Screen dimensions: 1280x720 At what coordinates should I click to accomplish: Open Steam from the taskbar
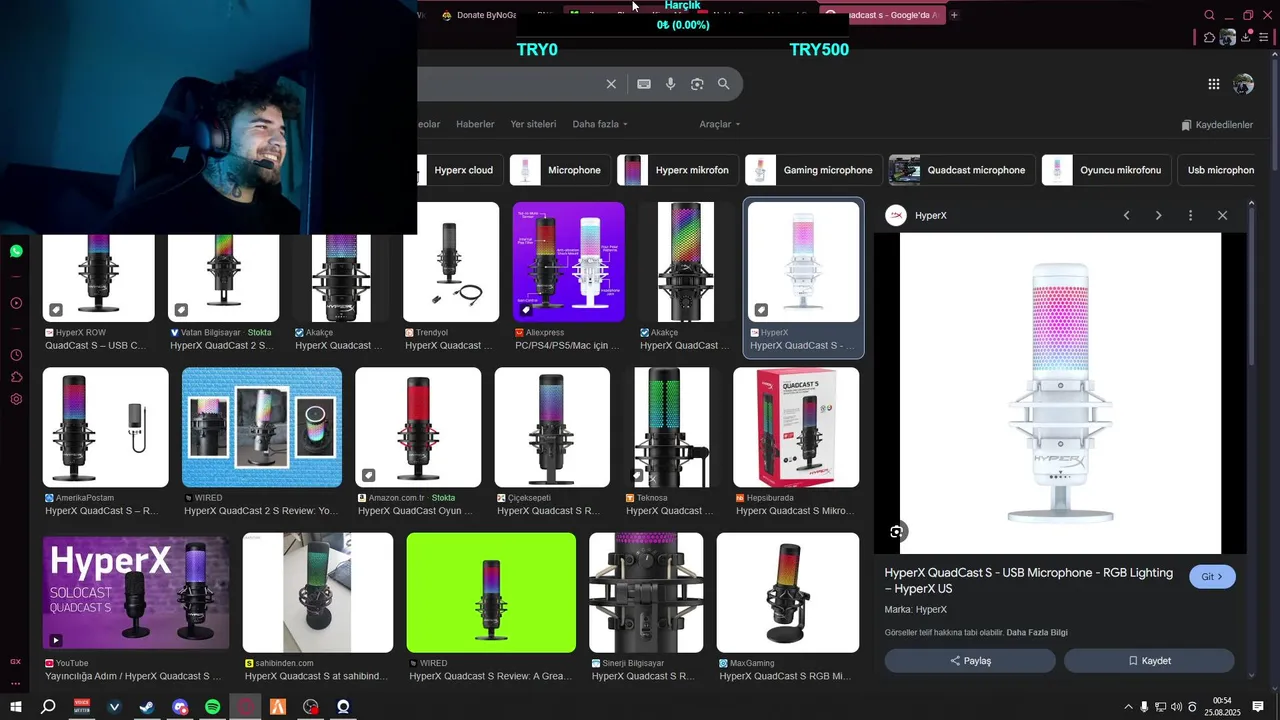pos(147,706)
